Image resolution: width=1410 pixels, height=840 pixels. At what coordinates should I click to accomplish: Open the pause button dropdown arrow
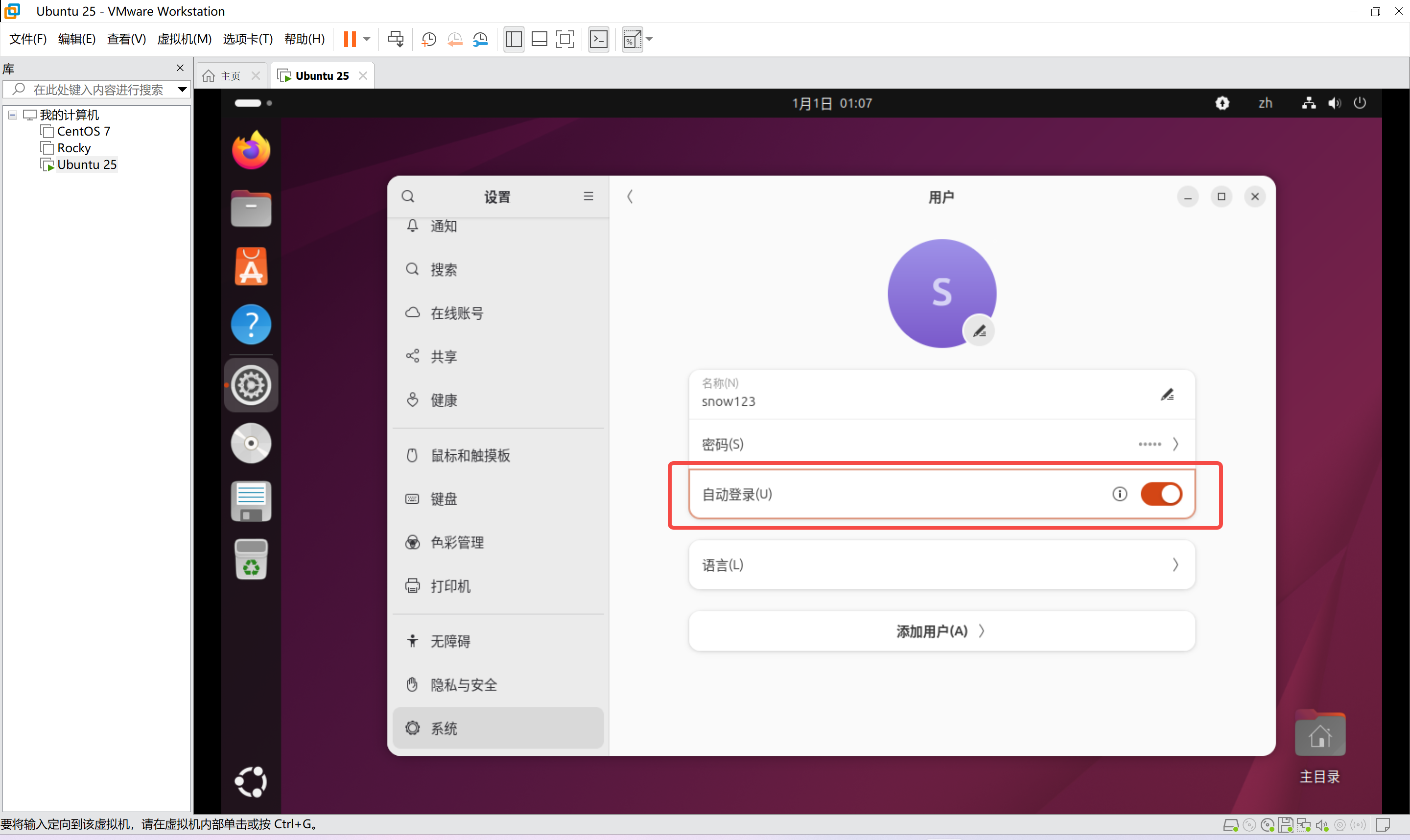(x=367, y=39)
